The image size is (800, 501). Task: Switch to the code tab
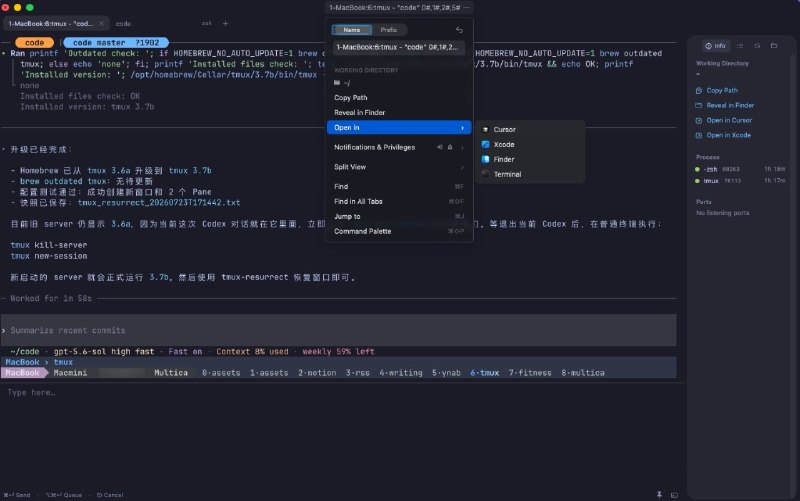click(123, 23)
